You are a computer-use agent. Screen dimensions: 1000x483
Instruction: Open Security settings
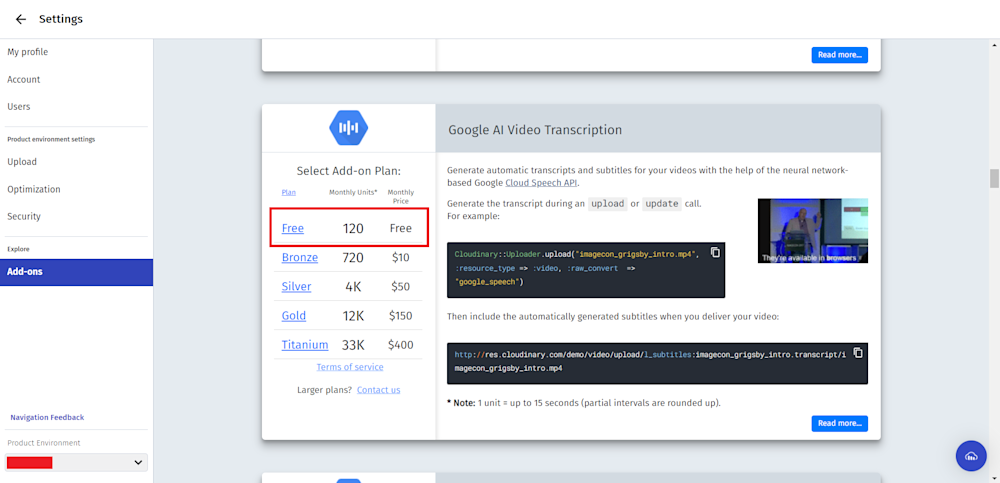pyautogui.click(x=24, y=216)
